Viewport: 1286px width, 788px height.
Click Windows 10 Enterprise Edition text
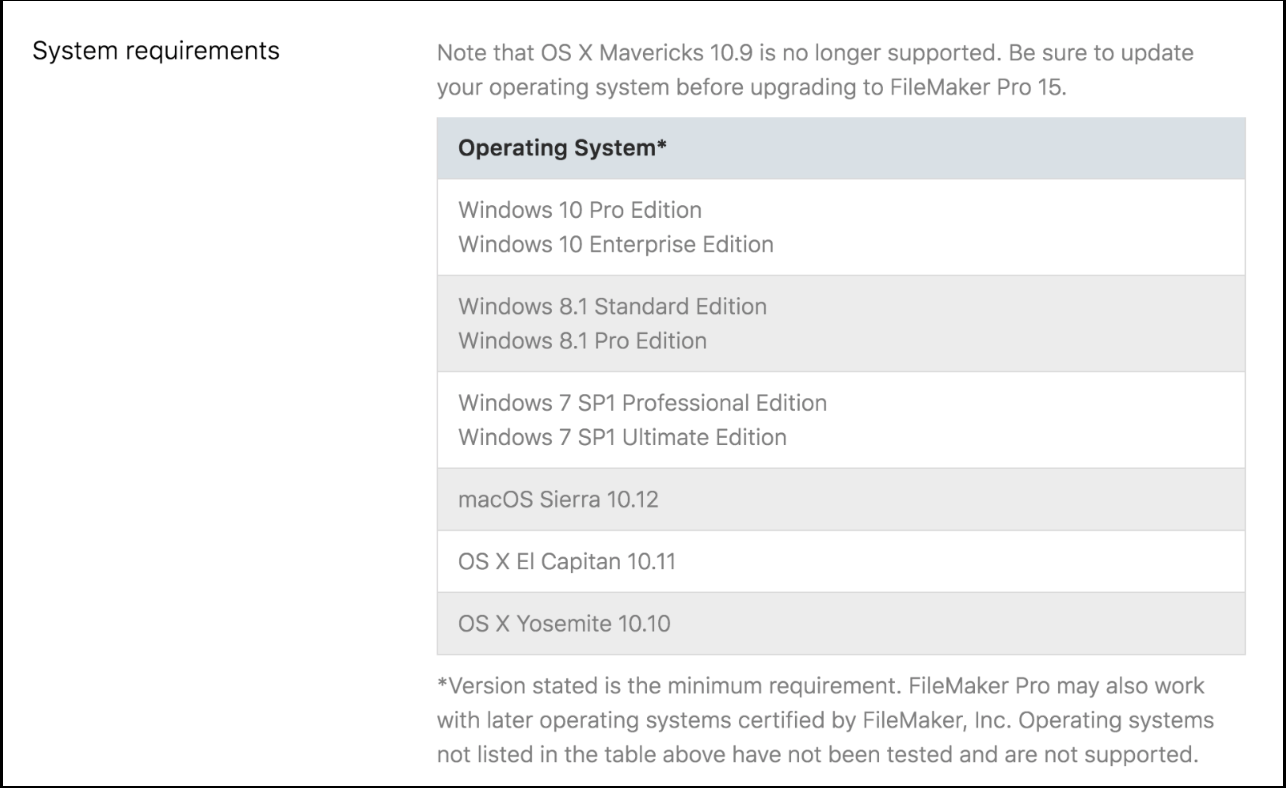click(616, 243)
